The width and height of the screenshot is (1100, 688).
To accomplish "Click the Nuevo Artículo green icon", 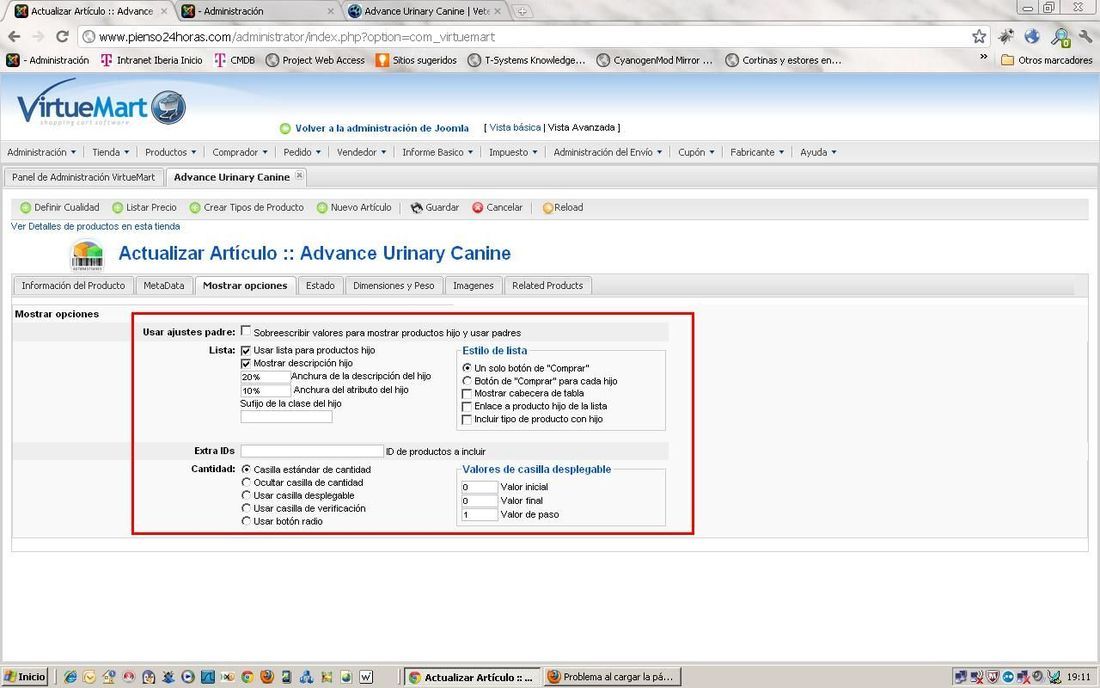I will coord(322,208).
